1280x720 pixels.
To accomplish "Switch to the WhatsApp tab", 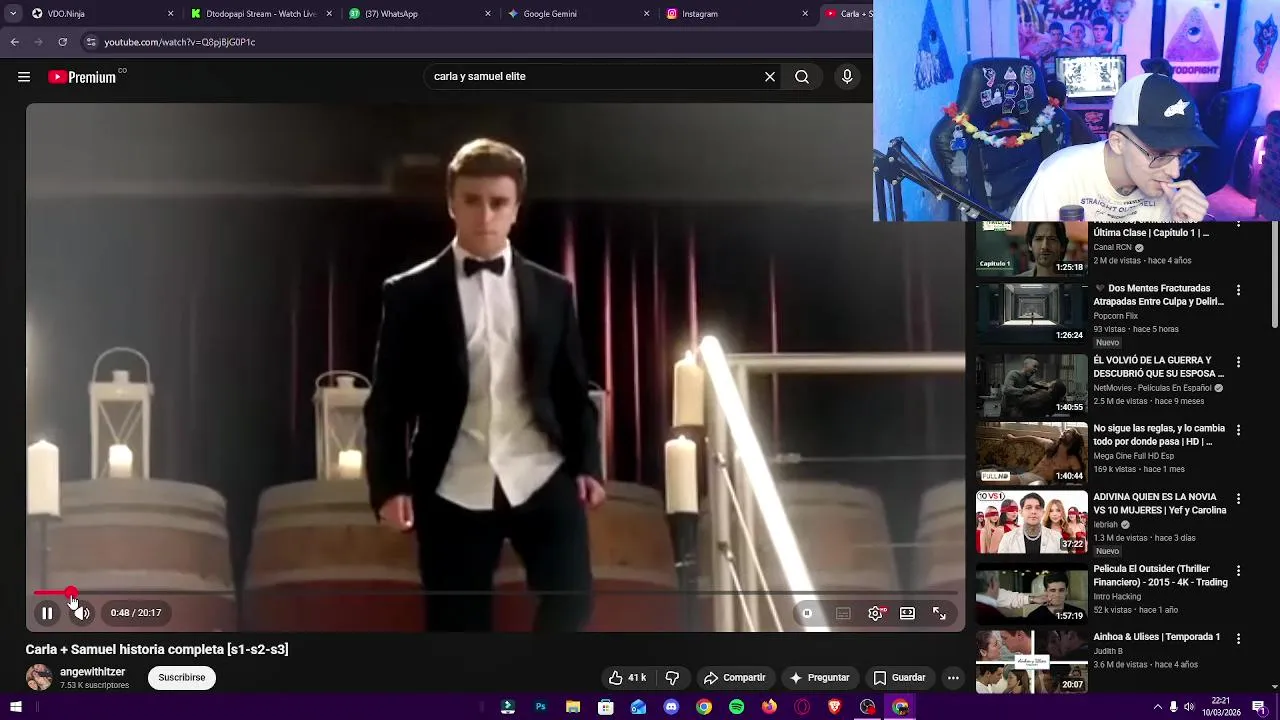I will (418, 14).
